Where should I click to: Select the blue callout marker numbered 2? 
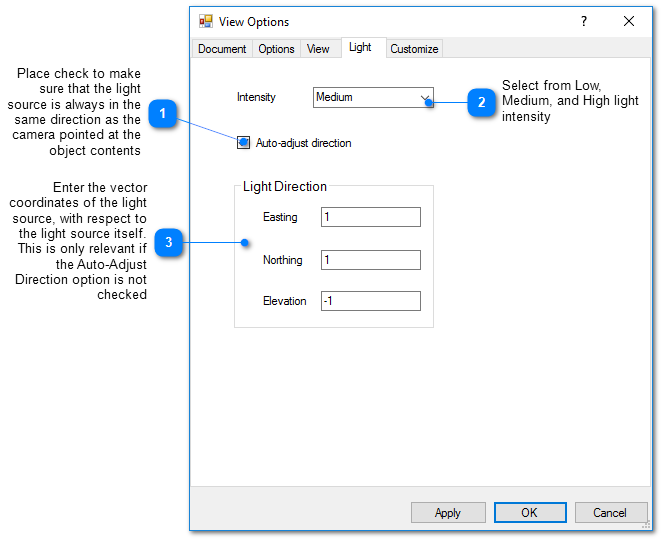click(x=482, y=102)
